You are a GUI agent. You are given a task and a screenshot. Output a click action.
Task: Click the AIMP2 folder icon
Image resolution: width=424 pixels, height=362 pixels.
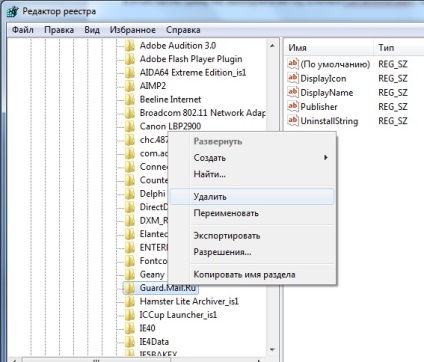pos(130,86)
